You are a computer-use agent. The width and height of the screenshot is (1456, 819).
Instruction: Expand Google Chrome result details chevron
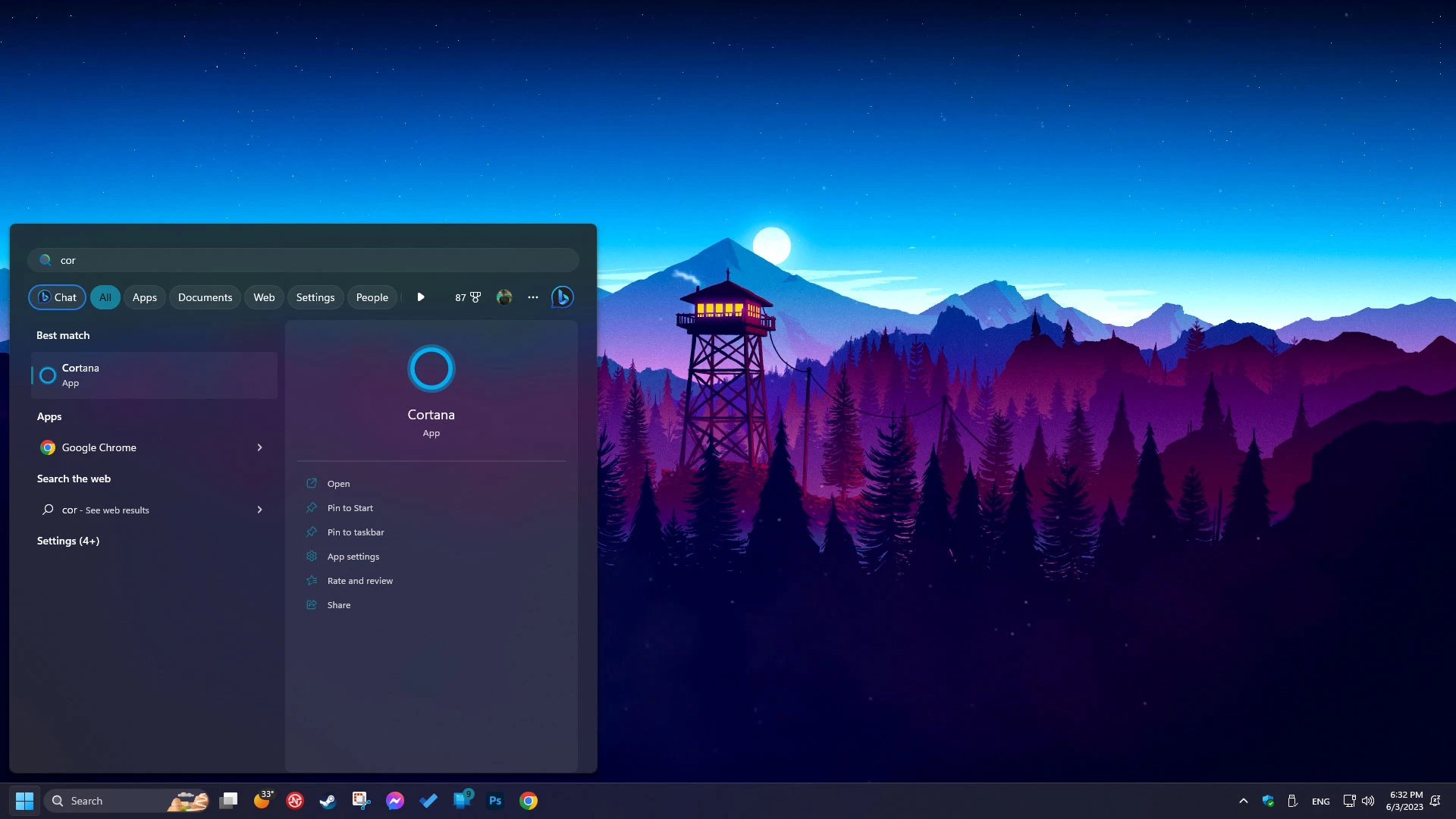pos(260,447)
